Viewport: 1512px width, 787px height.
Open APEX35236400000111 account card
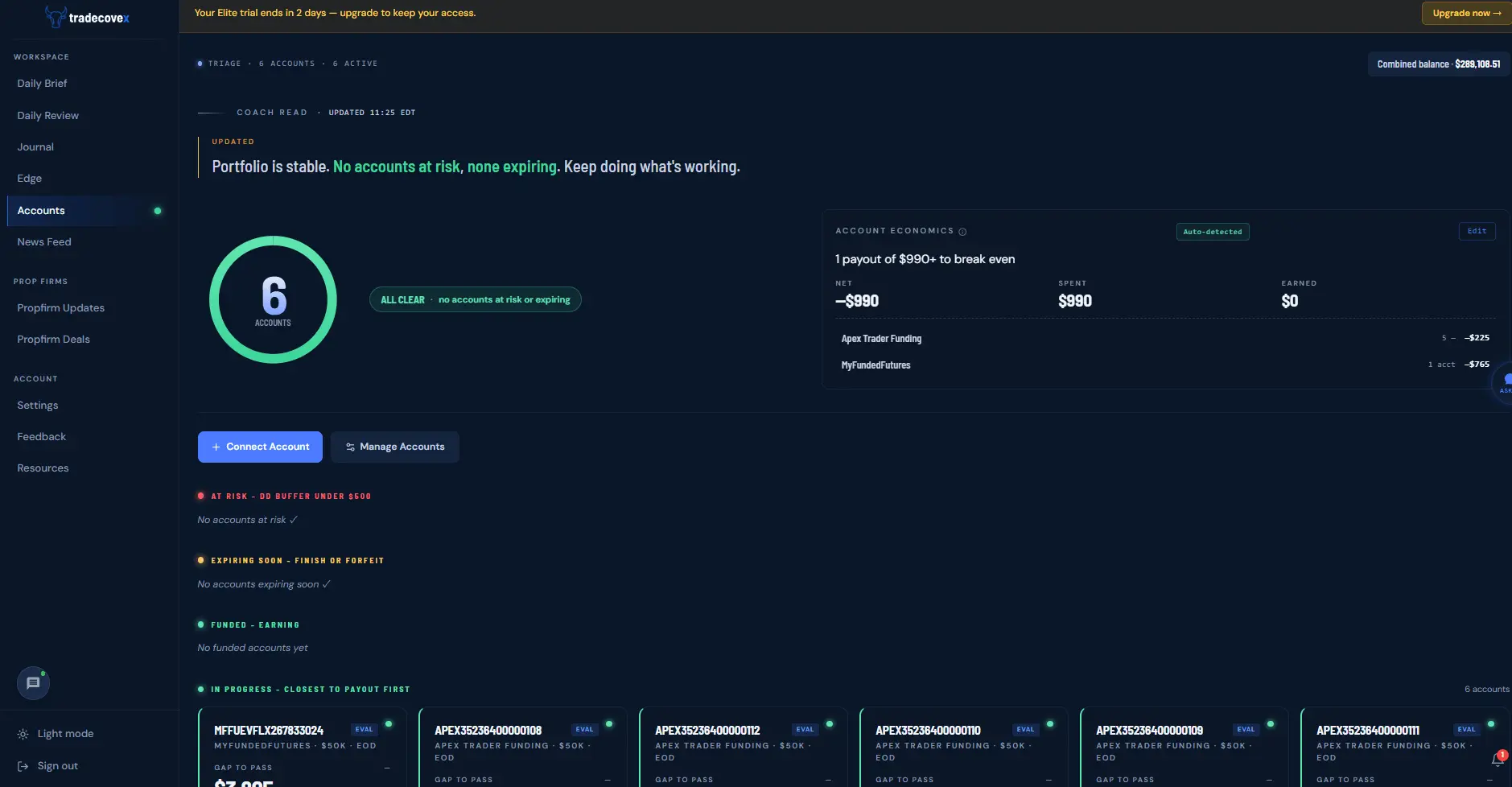1405,748
